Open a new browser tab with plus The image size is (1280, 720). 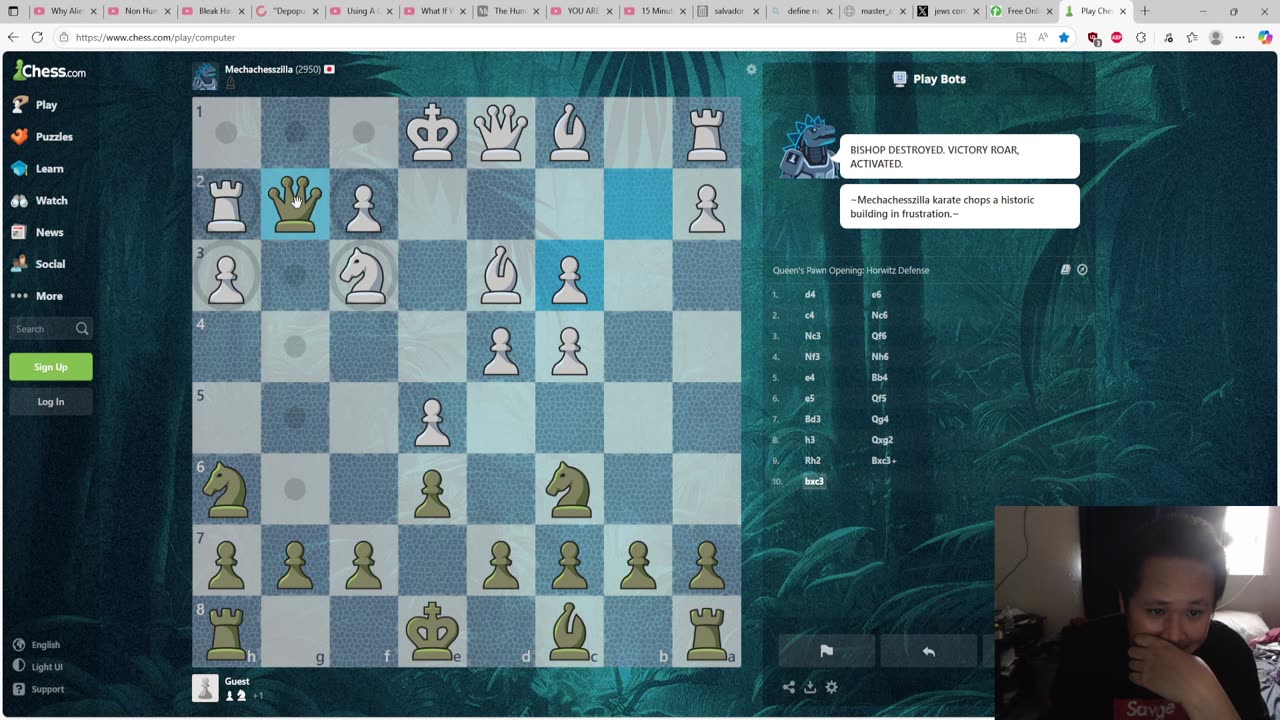(1144, 11)
